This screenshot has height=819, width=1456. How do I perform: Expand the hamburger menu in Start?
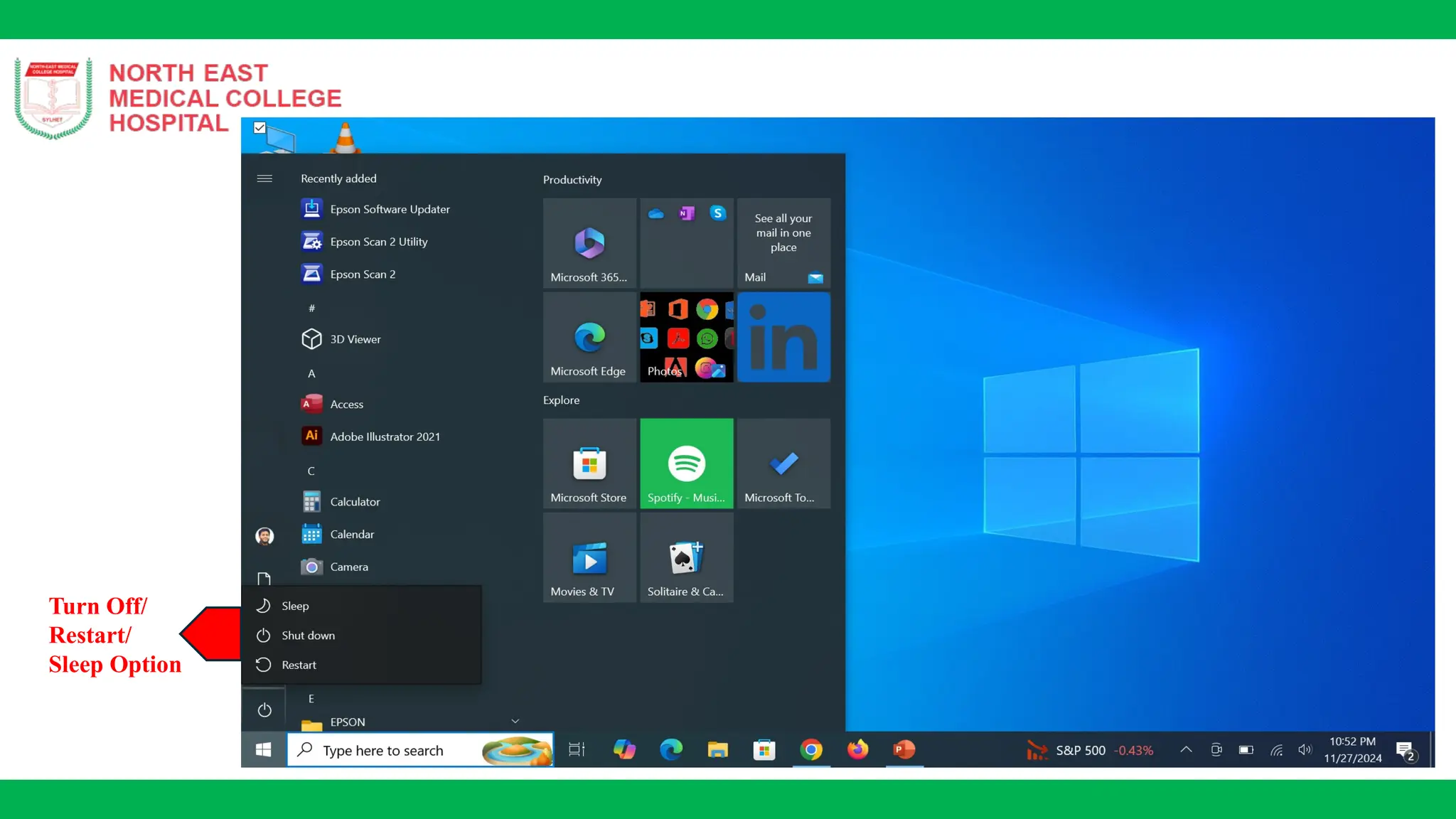(x=264, y=178)
